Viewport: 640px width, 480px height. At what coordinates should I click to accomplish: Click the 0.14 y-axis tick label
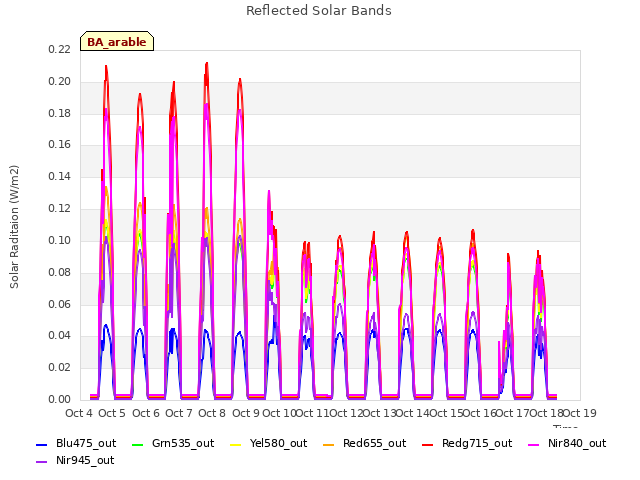click(59, 176)
